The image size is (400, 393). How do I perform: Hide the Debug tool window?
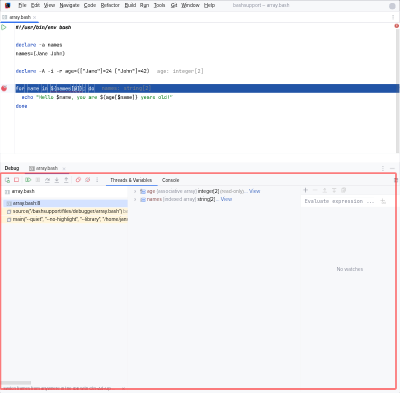coord(392,168)
